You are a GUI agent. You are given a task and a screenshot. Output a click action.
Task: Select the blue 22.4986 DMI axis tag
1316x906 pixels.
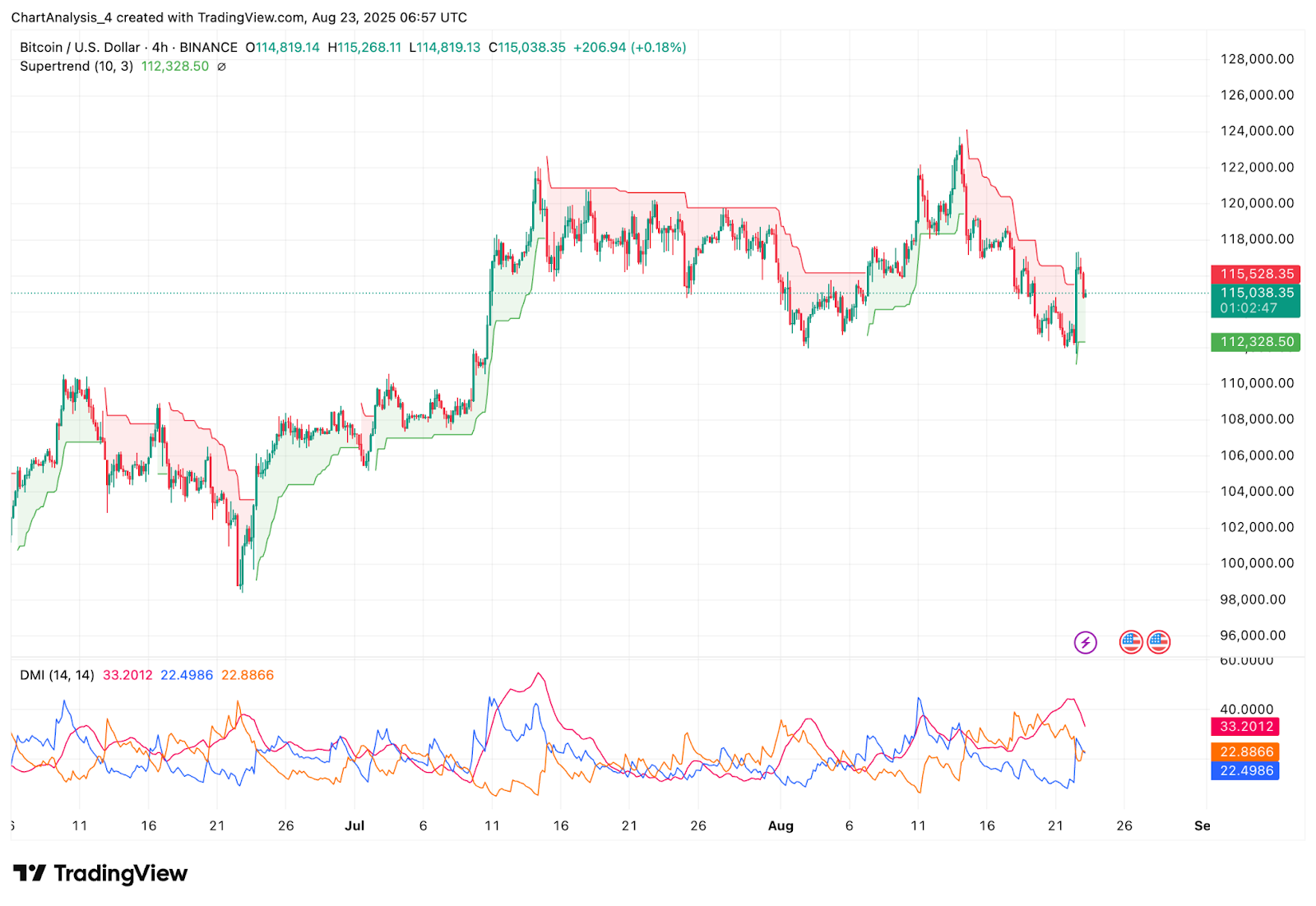coord(1245,770)
